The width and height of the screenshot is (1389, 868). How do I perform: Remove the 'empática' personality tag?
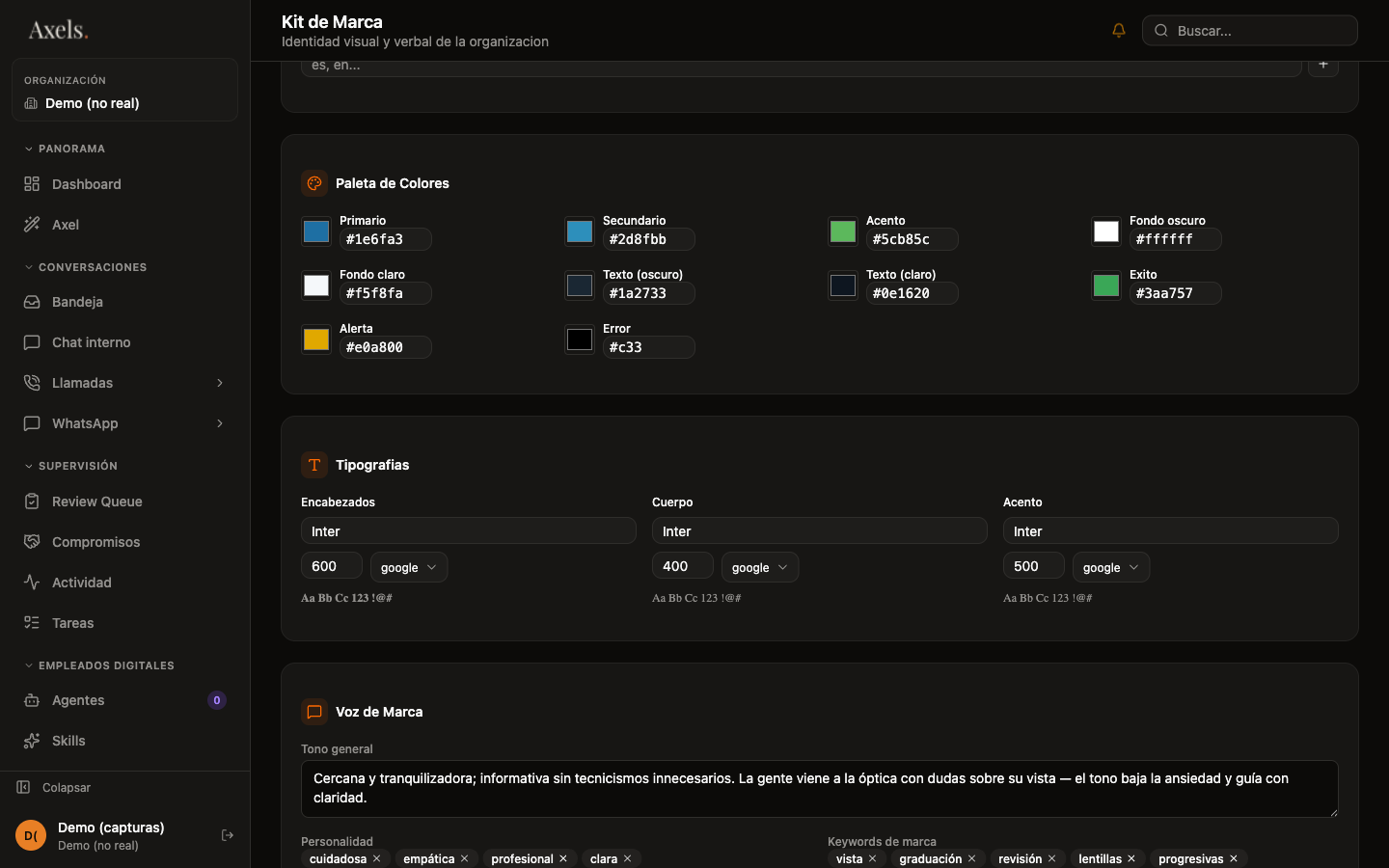[464, 858]
